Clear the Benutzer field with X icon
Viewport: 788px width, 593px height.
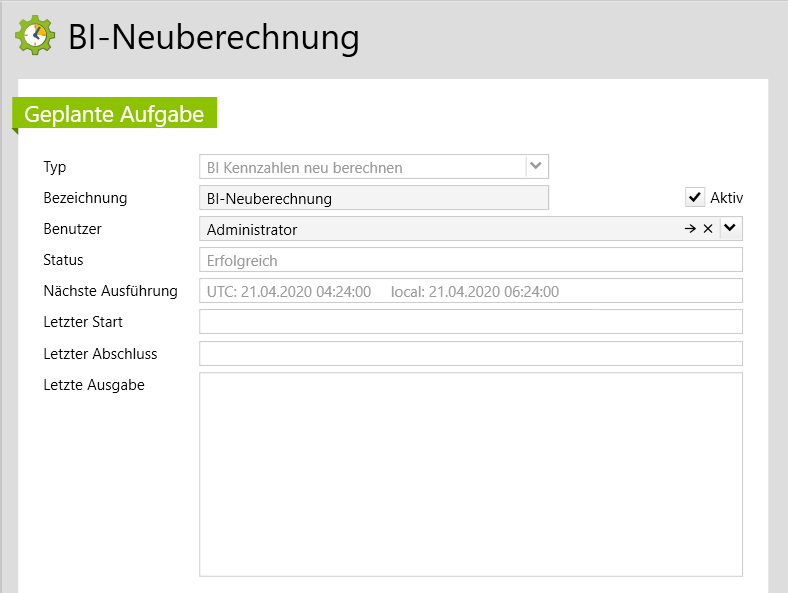708,229
